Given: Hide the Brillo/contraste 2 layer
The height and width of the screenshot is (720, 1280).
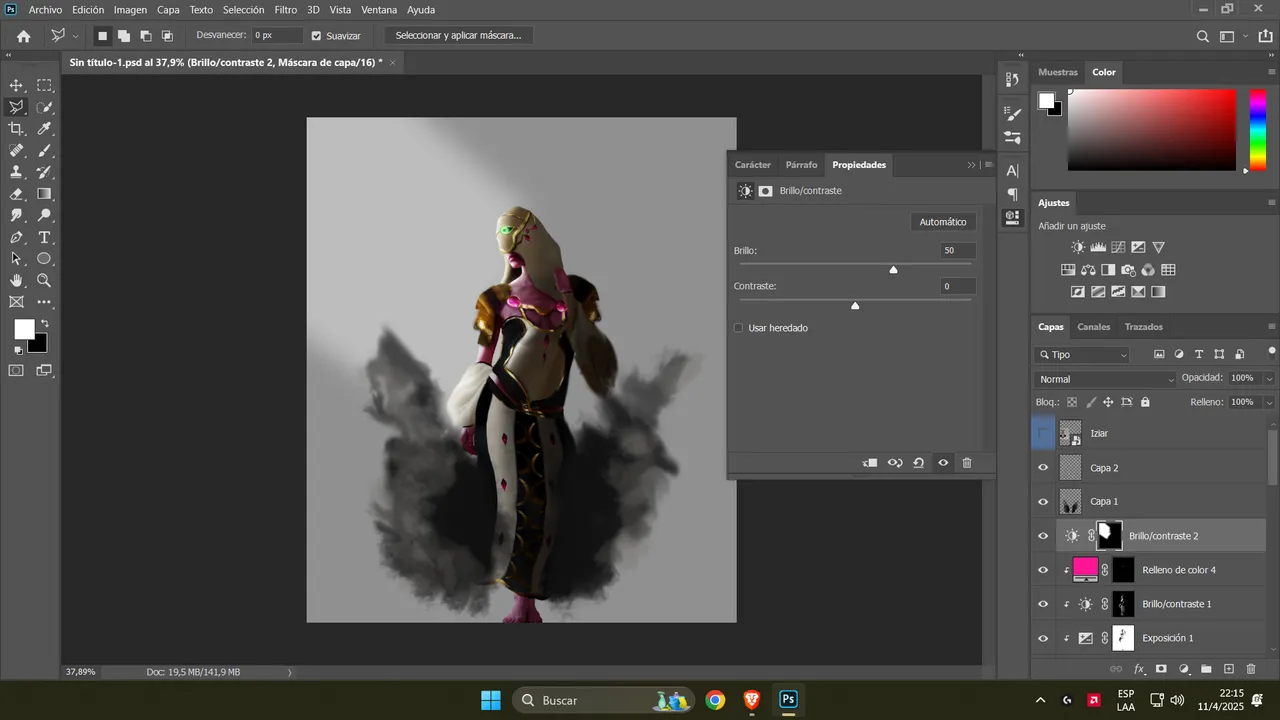Looking at the screenshot, I should [x=1043, y=536].
